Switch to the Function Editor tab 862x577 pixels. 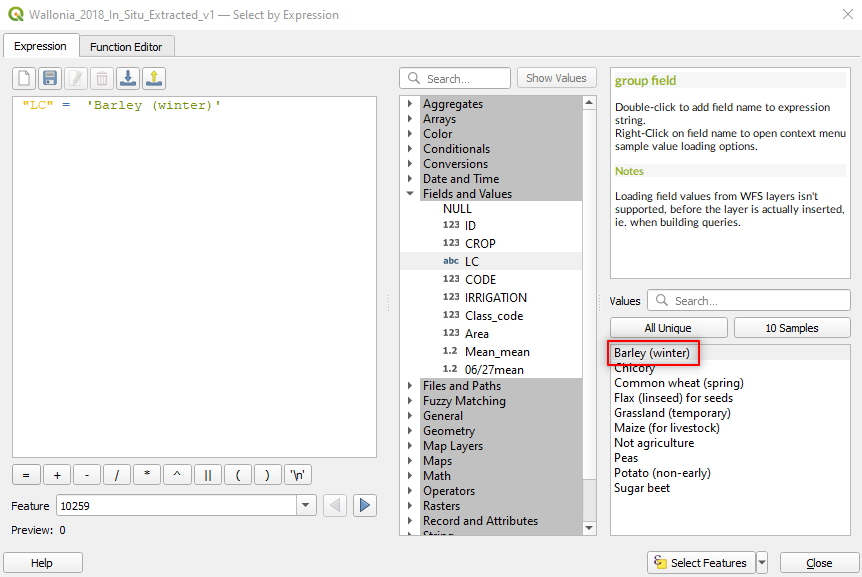coord(126,47)
